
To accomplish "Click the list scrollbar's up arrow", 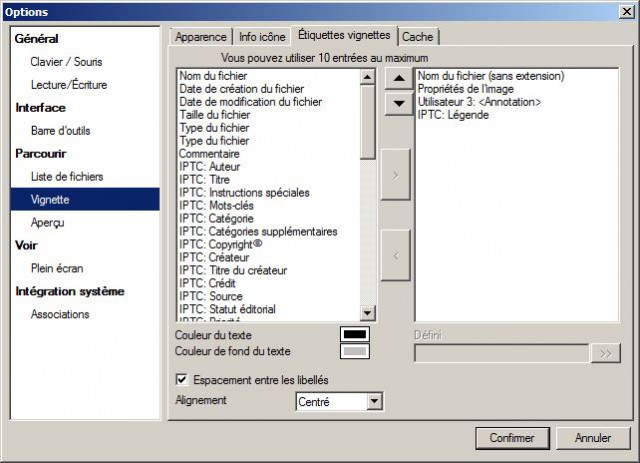I will pyautogui.click(x=367, y=77).
